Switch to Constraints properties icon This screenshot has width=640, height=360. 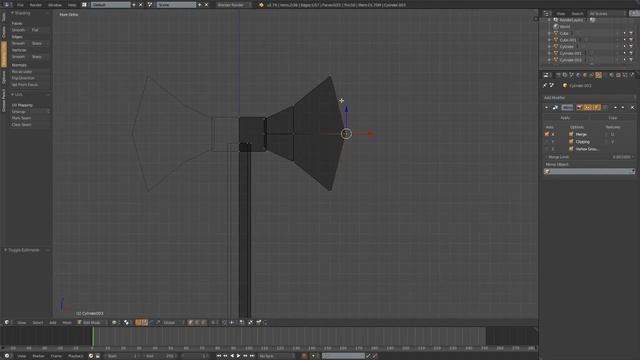click(591, 75)
